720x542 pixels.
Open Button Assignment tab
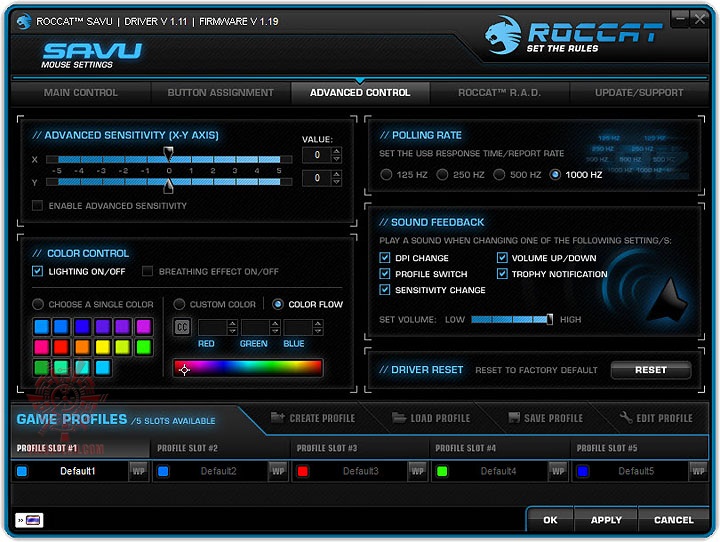click(220, 93)
